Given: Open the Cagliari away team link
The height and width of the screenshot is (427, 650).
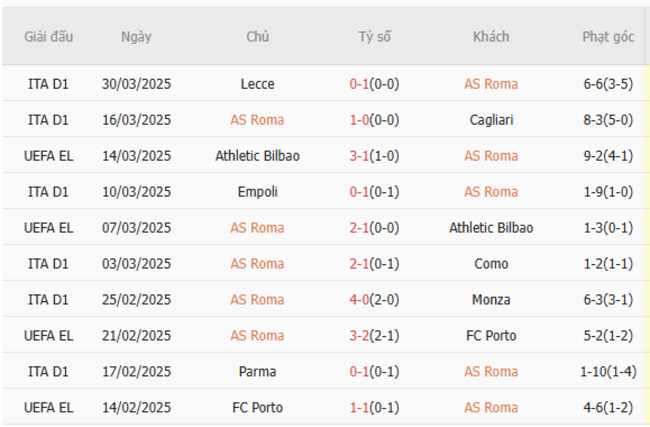Looking at the screenshot, I should tap(491, 120).
